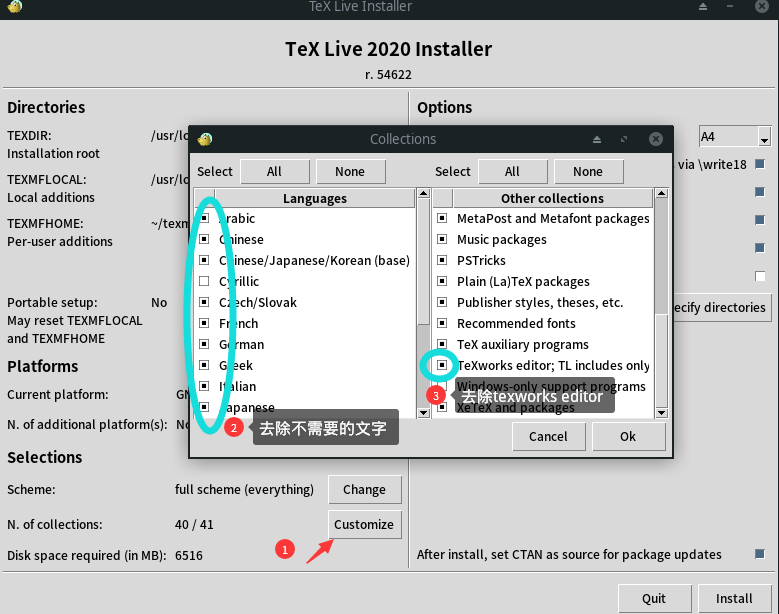
Task: Click the Change scheme button
Action: point(365,489)
